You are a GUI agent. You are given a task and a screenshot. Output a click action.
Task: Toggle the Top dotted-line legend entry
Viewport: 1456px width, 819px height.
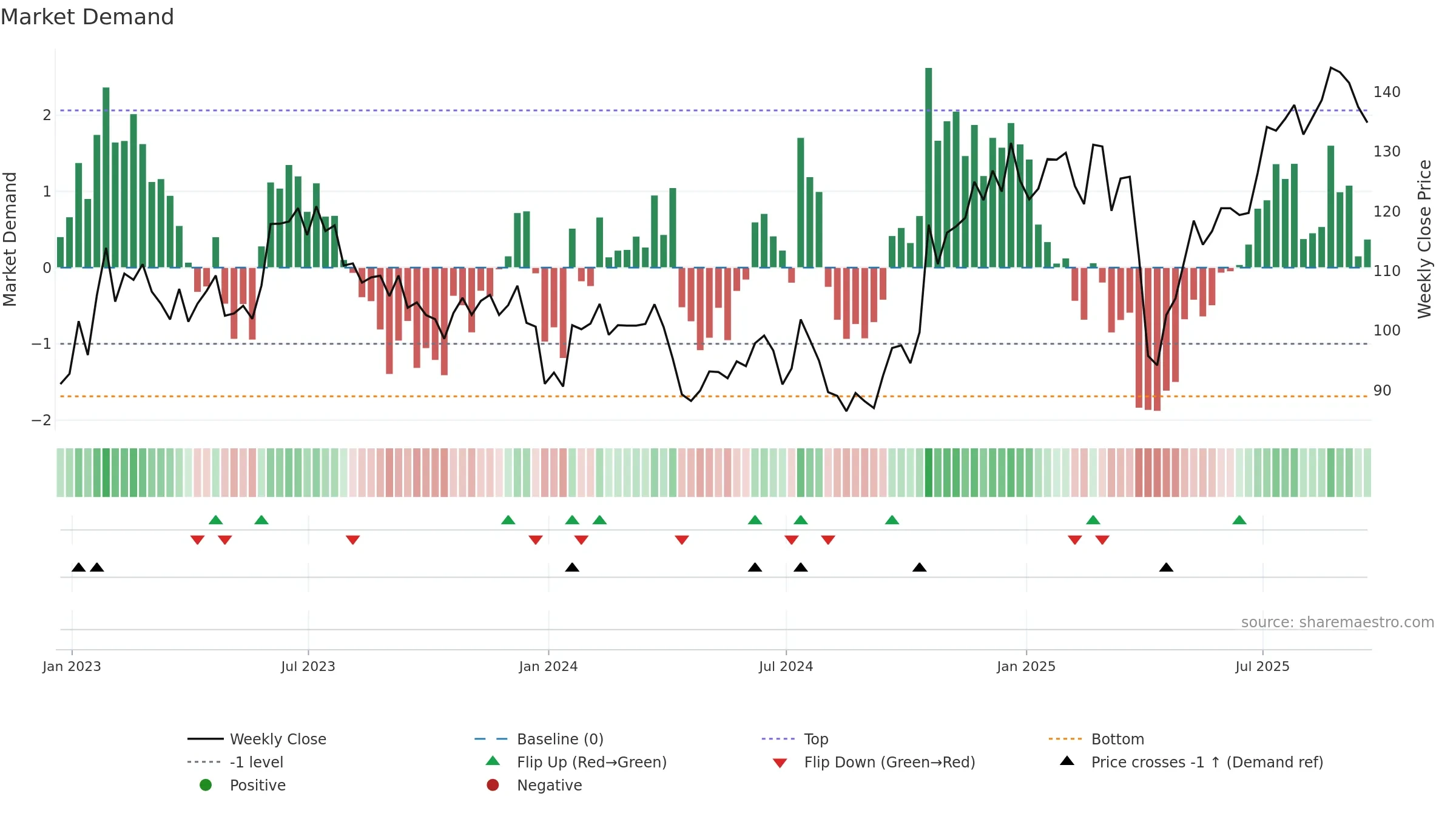pyautogui.click(x=795, y=739)
